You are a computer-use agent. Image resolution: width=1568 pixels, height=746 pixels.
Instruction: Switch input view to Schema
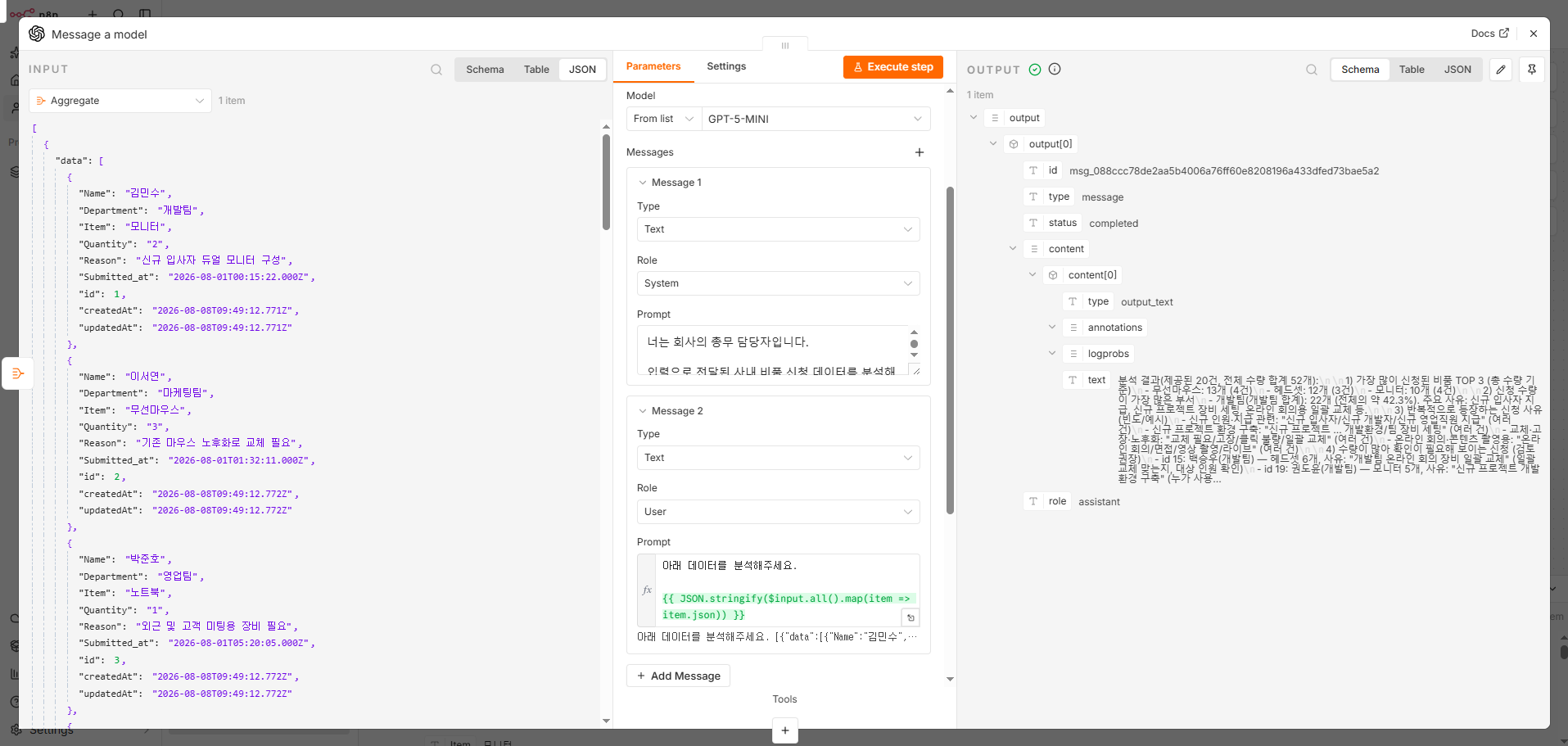point(485,70)
